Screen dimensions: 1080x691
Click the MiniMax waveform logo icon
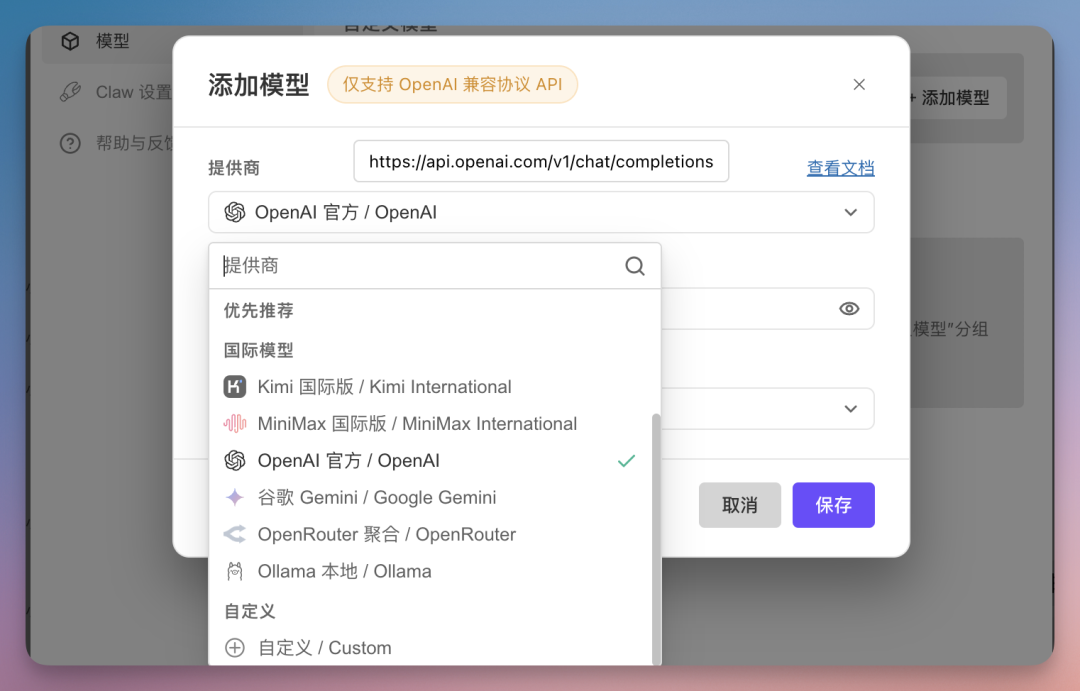pos(235,423)
